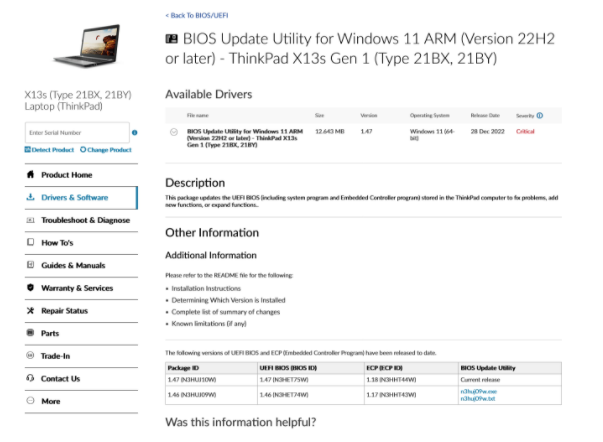
Task: Open the Repair Status menu item
Action: pos(81,311)
